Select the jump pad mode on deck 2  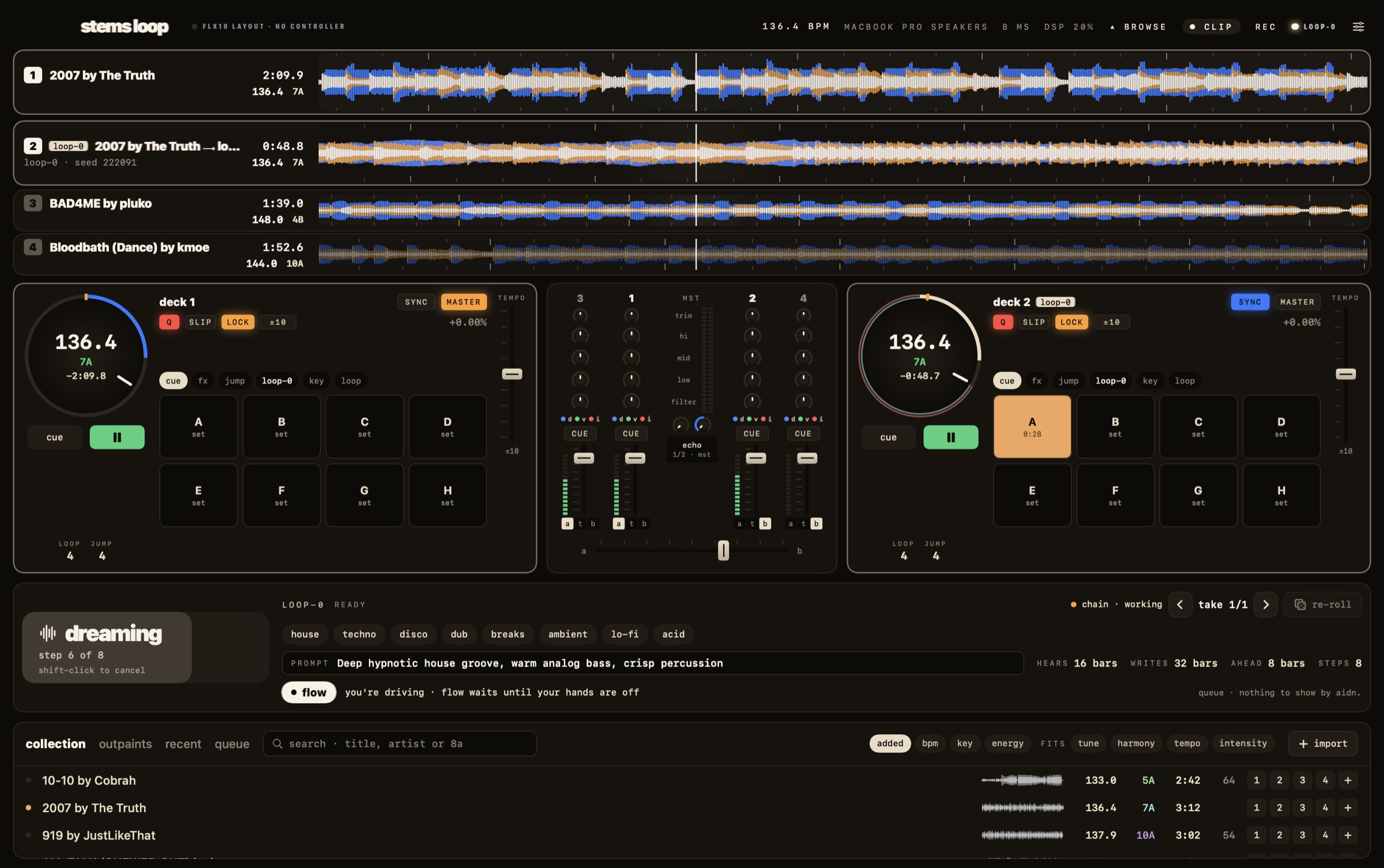point(1068,380)
